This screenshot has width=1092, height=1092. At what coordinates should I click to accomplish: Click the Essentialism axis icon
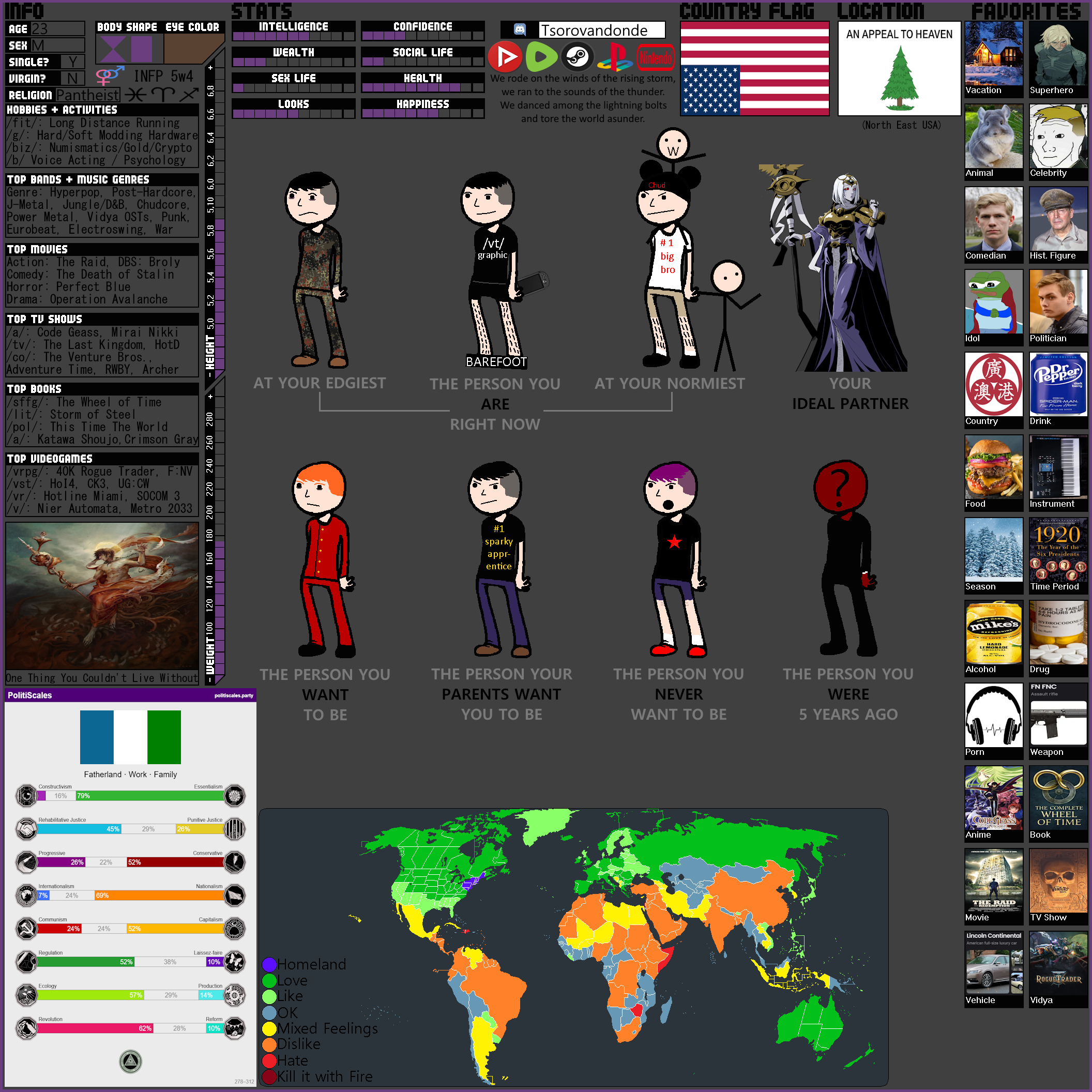pos(235,795)
